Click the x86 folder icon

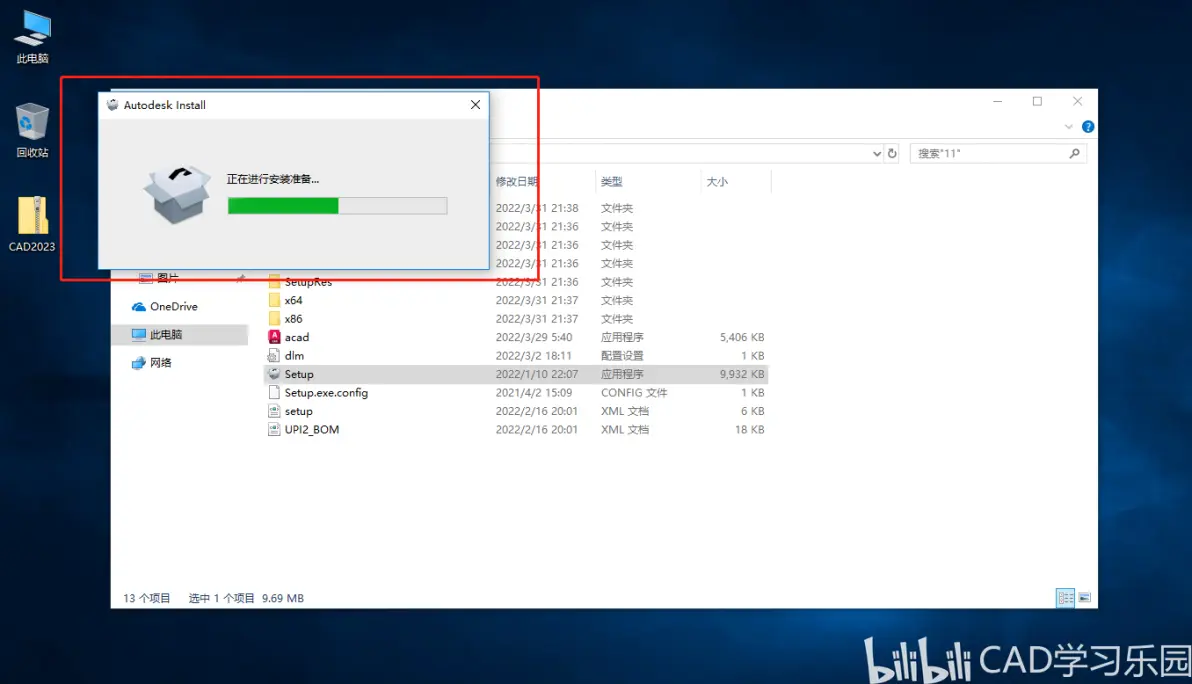[274, 318]
